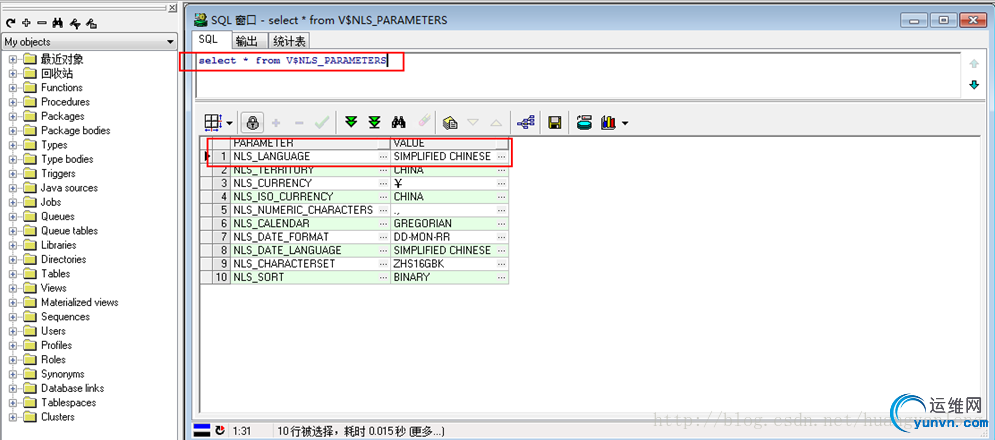
Task: Open find in result grid binoculars
Action: click(399, 122)
